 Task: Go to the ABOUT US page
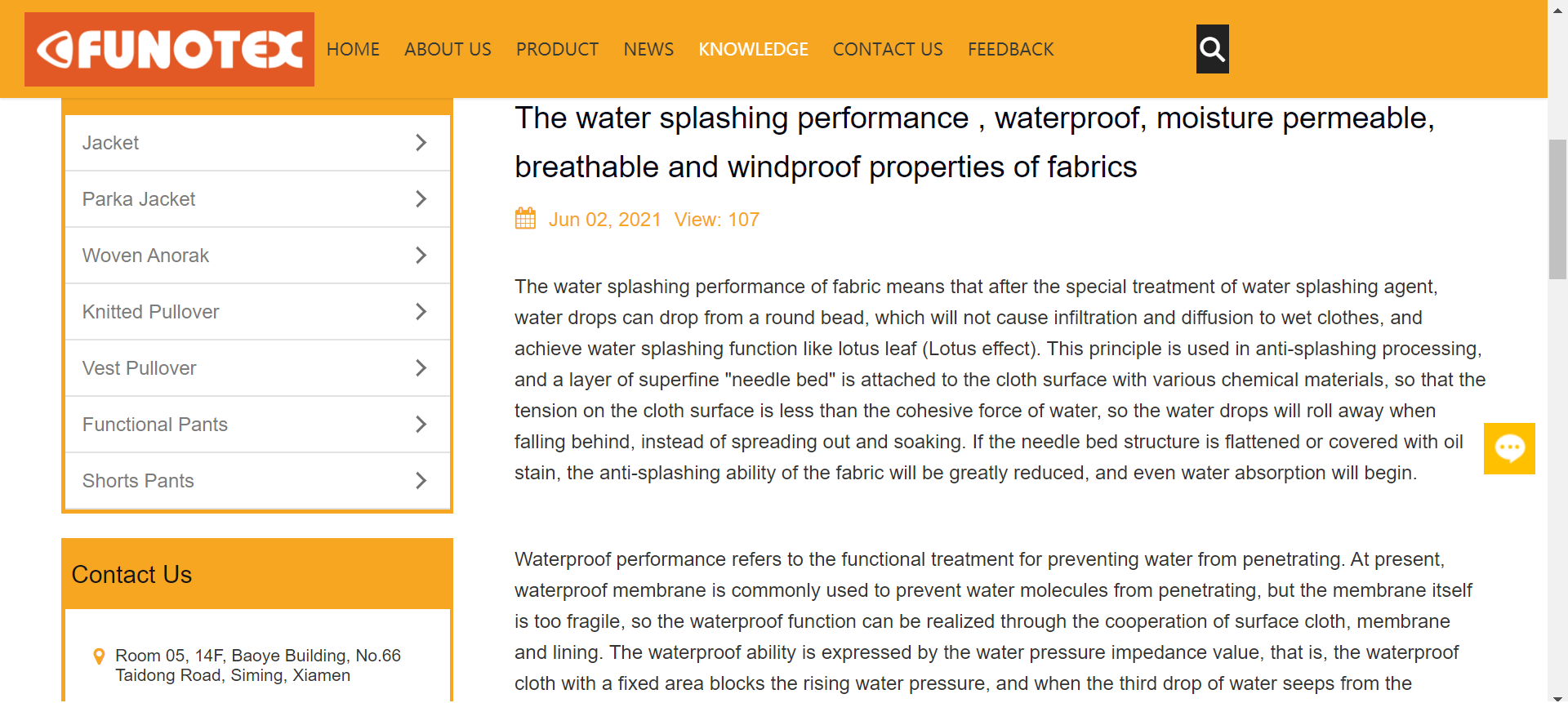pos(448,49)
